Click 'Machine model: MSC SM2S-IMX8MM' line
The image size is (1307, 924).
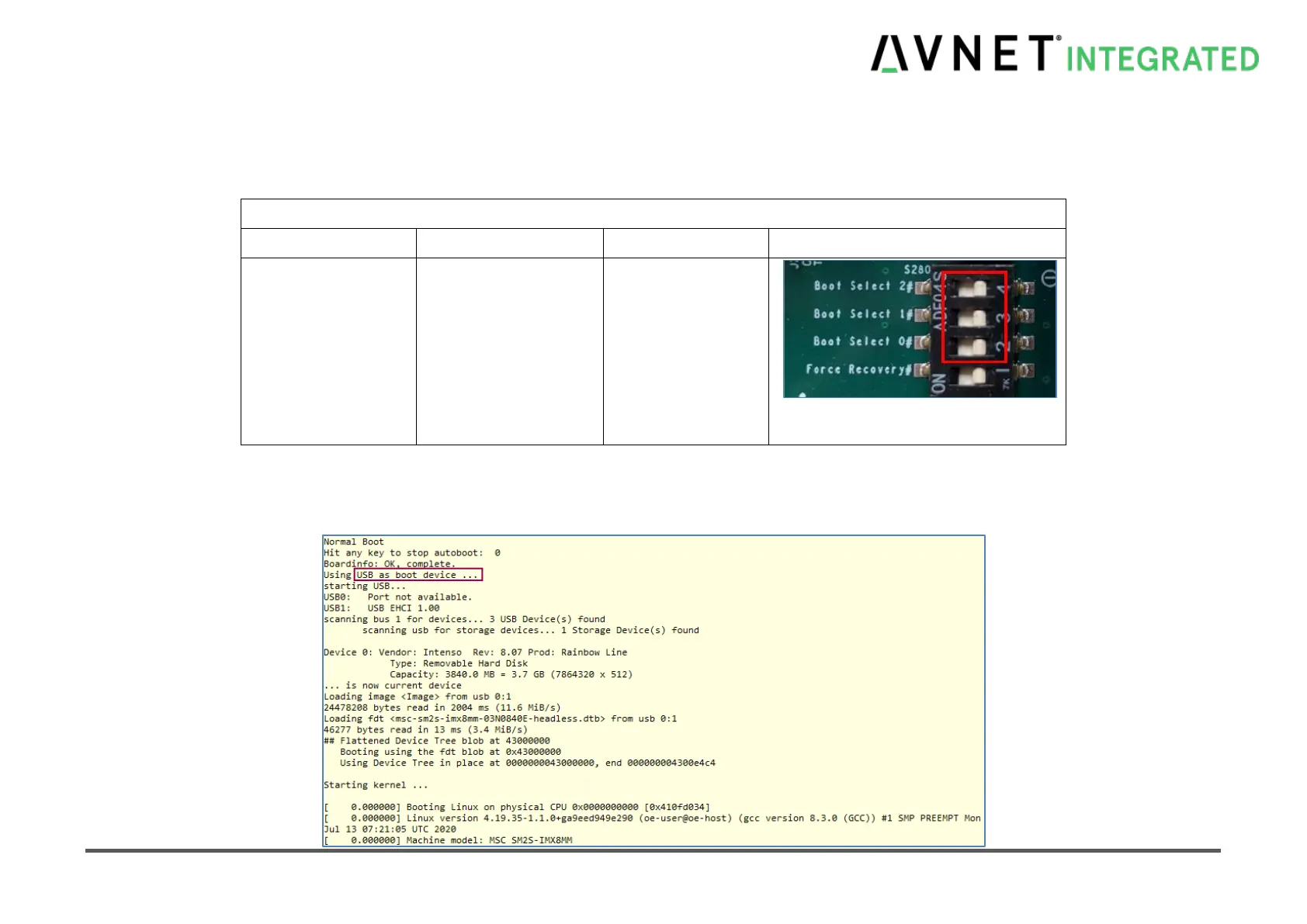click(x=448, y=840)
